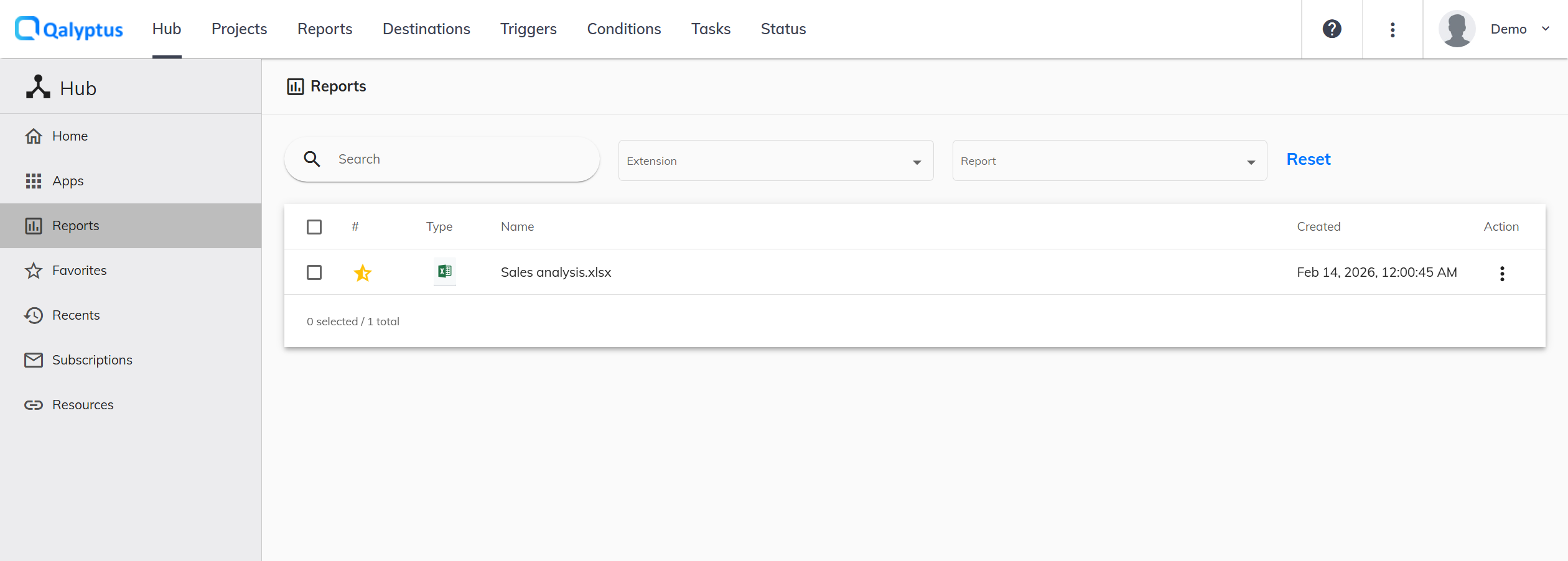Click the Excel file type icon
1568x561 pixels.
pos(444,272)
